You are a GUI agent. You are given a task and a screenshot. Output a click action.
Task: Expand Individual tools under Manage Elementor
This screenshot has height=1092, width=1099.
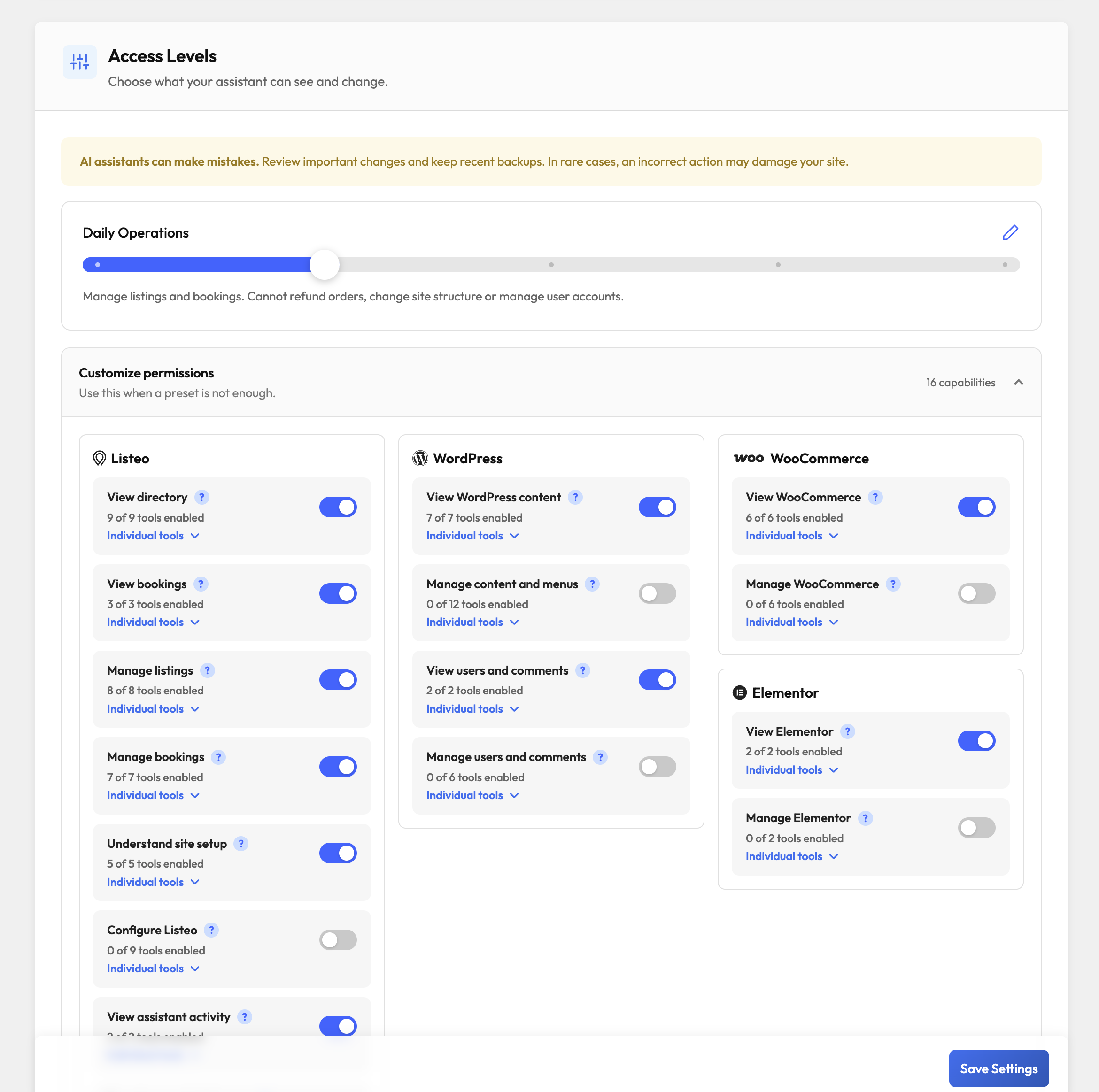pos(792,856)
